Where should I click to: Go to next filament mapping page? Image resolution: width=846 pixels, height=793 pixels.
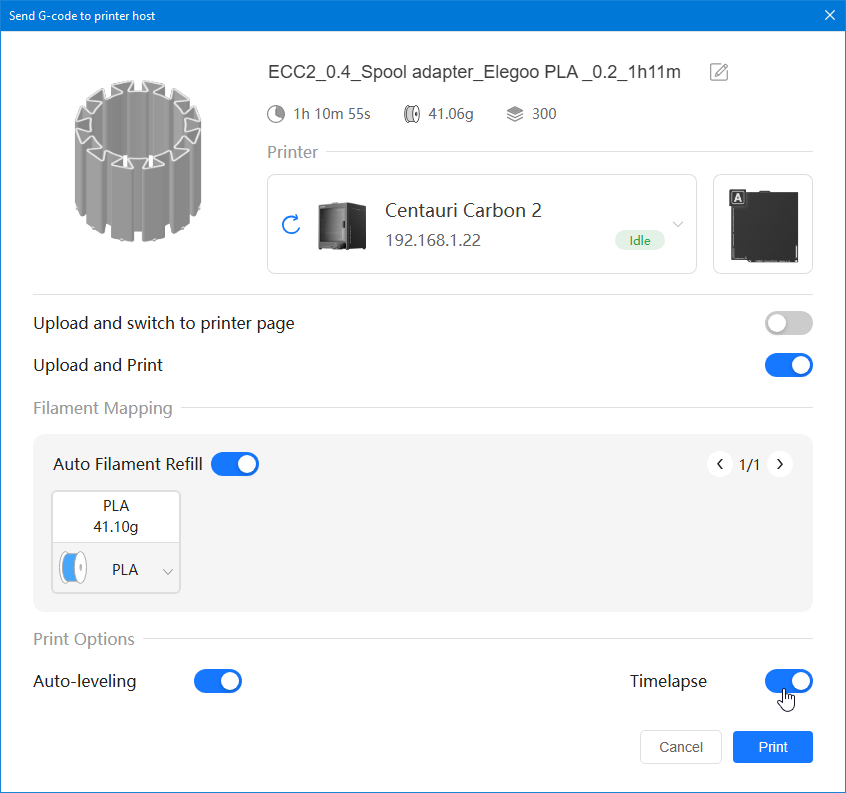click(779, 464)
